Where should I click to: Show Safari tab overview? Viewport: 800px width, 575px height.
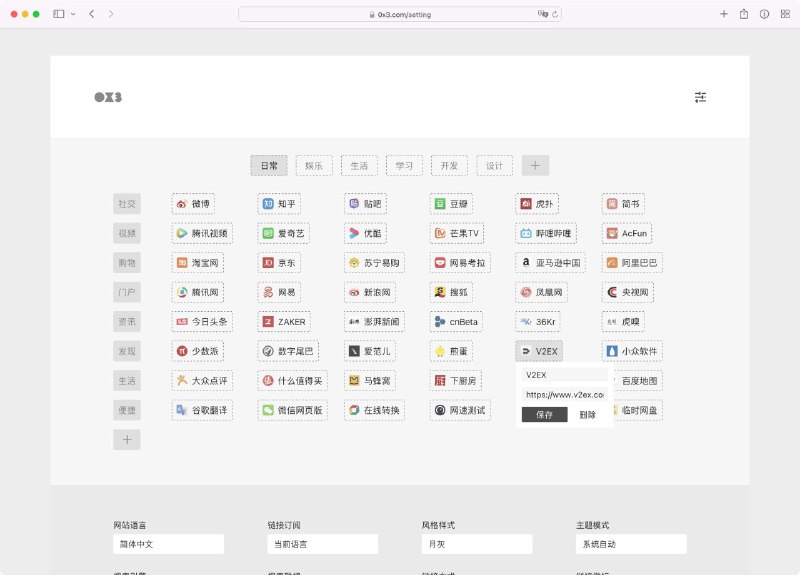(x=785, y=14)
